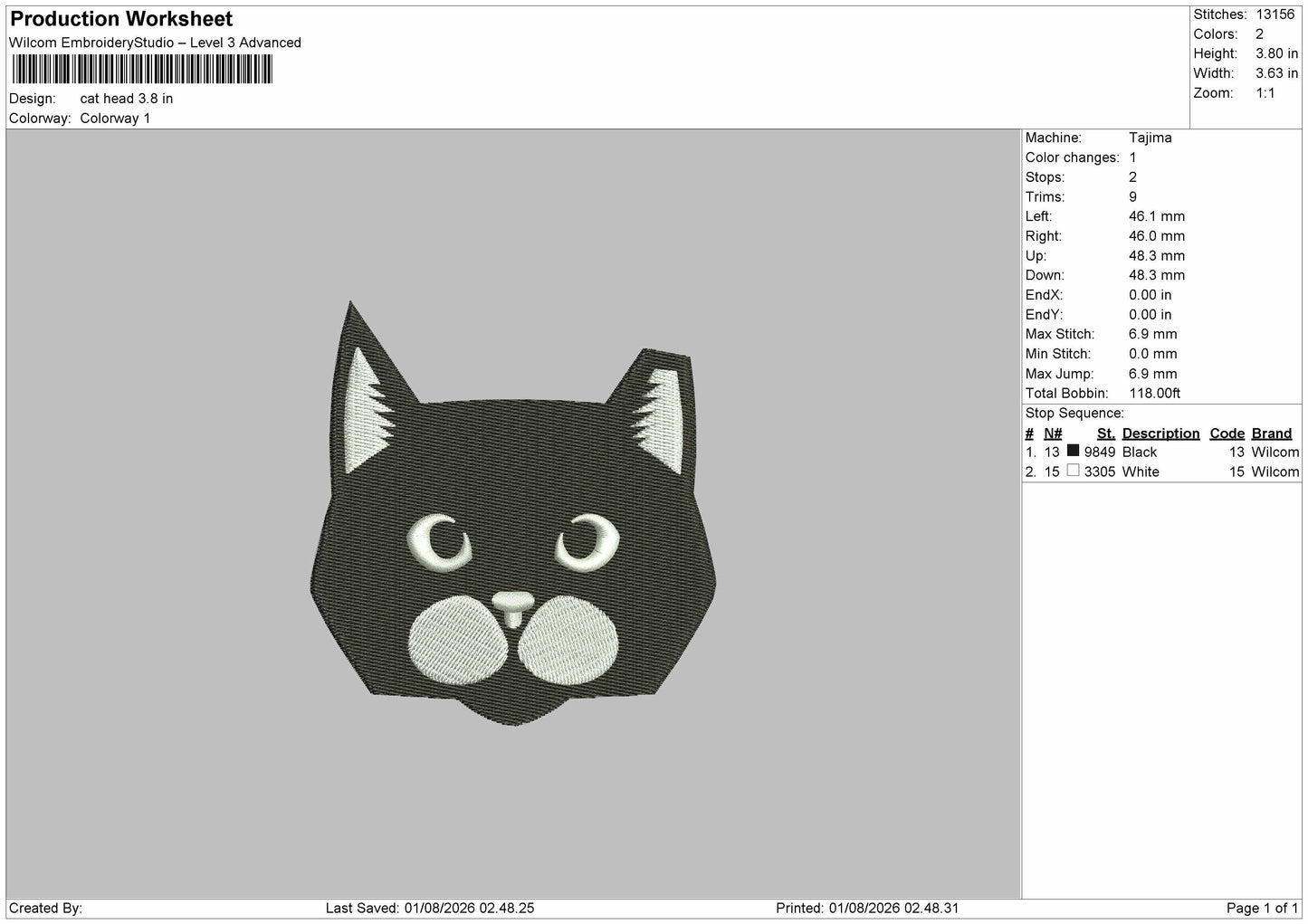Click code "13" in the Black row

[x=1237, y=452]
